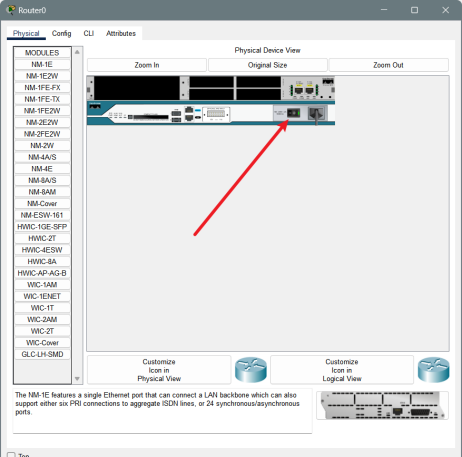Select the NM-4A/S module
462x457 pixels.
tap(42, 157)
